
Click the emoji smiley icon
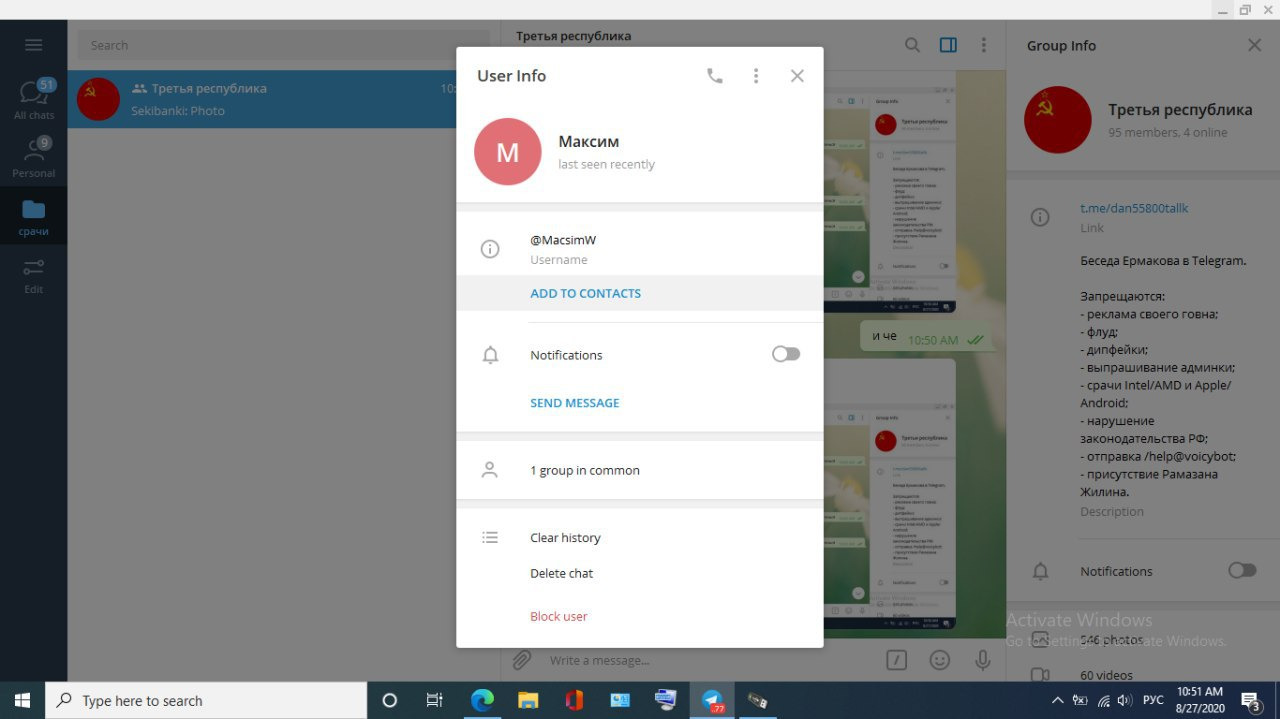(940, 660)
